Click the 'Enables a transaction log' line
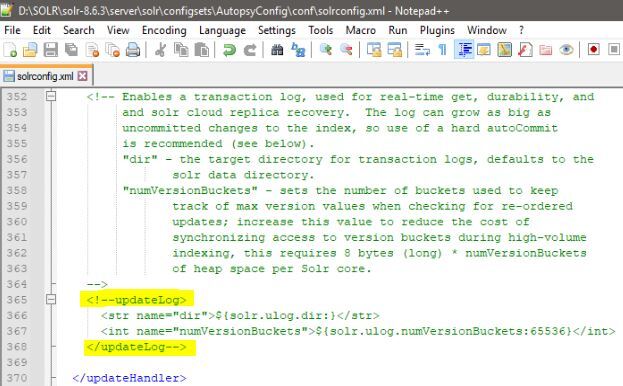Screen dimensions: 623x386 pyautogui.click(x=341, y=97)
